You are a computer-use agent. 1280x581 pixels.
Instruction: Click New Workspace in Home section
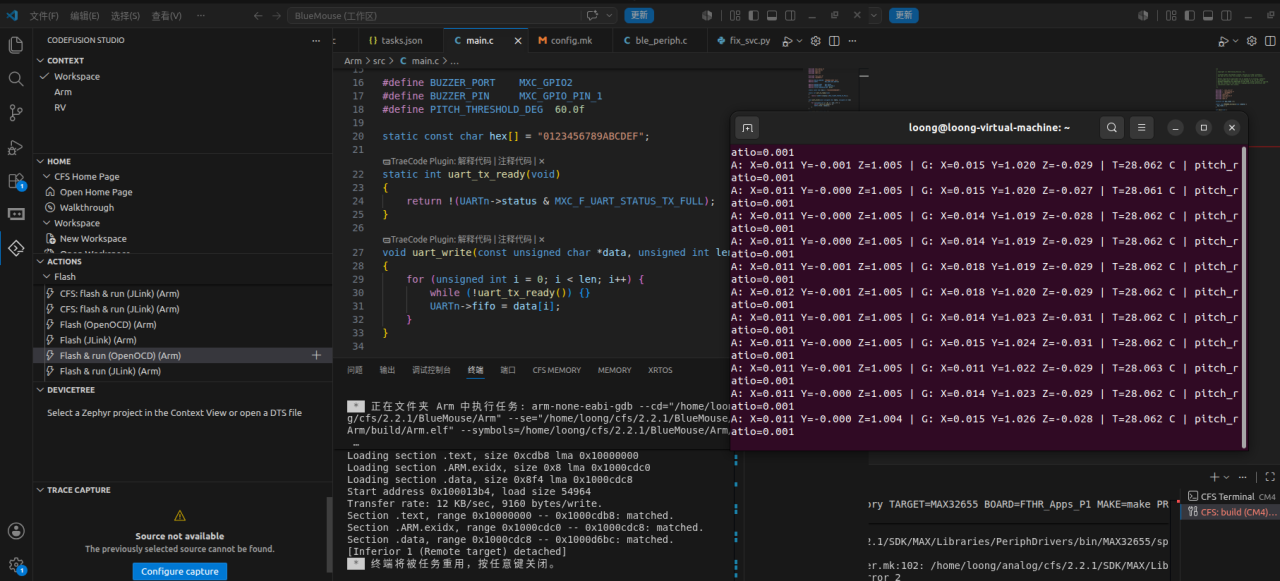pyautogui.click(x=93, y=239)
